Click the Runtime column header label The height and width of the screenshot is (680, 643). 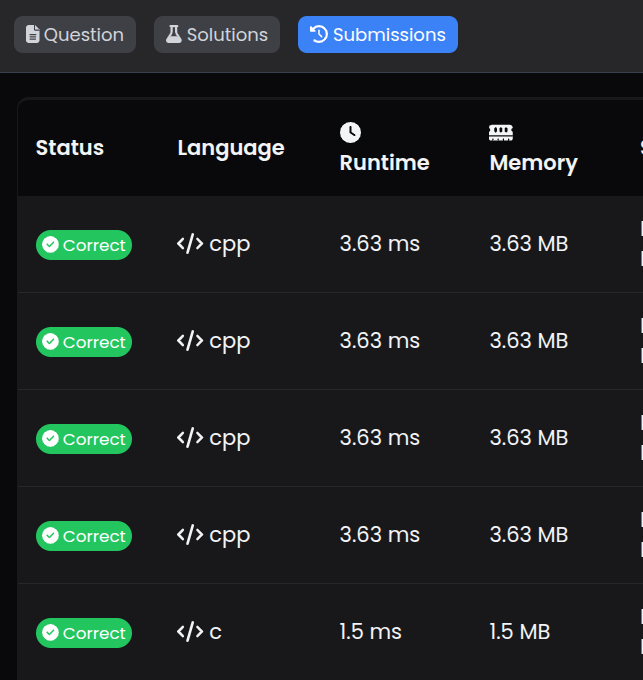coord(384,163)
